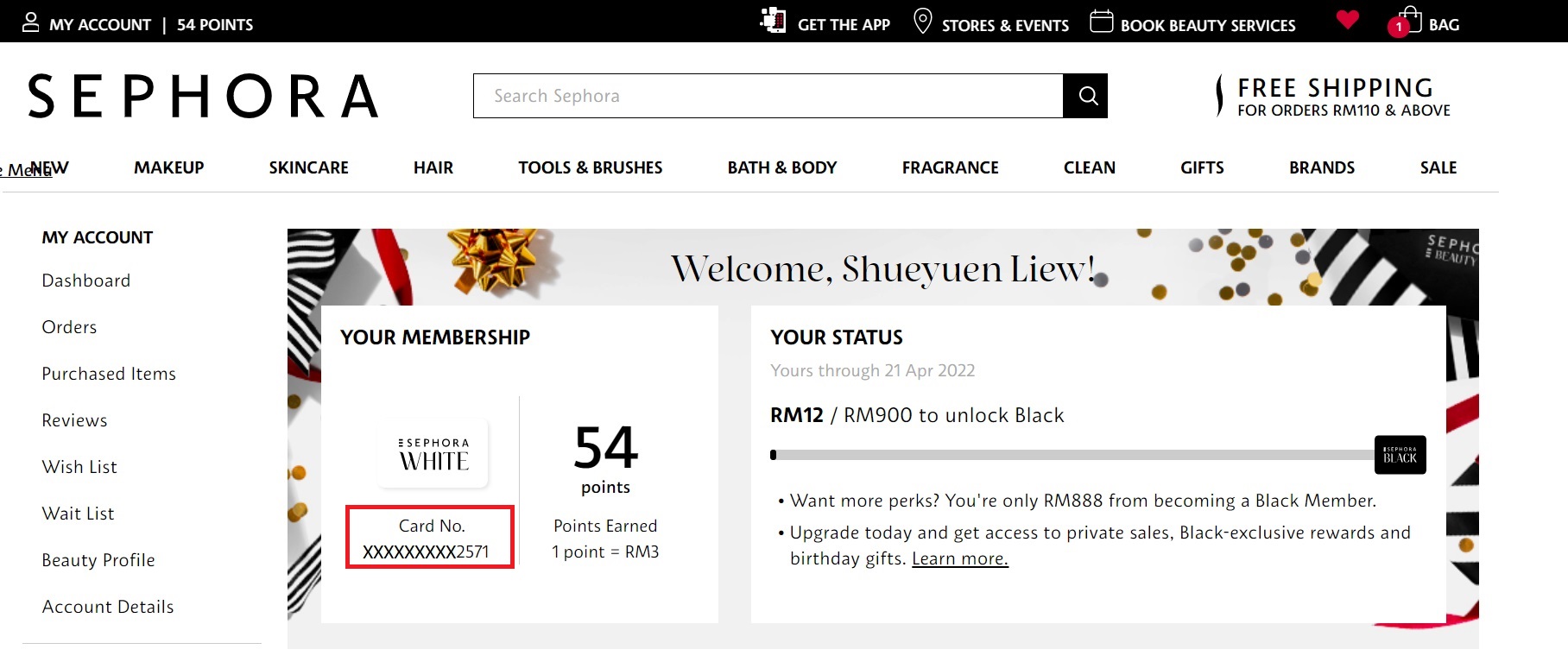Open MY ACCOUNT link in top bar
Image resolution: width=1568 pixels, height=662 pixels.
click(100, 25)
